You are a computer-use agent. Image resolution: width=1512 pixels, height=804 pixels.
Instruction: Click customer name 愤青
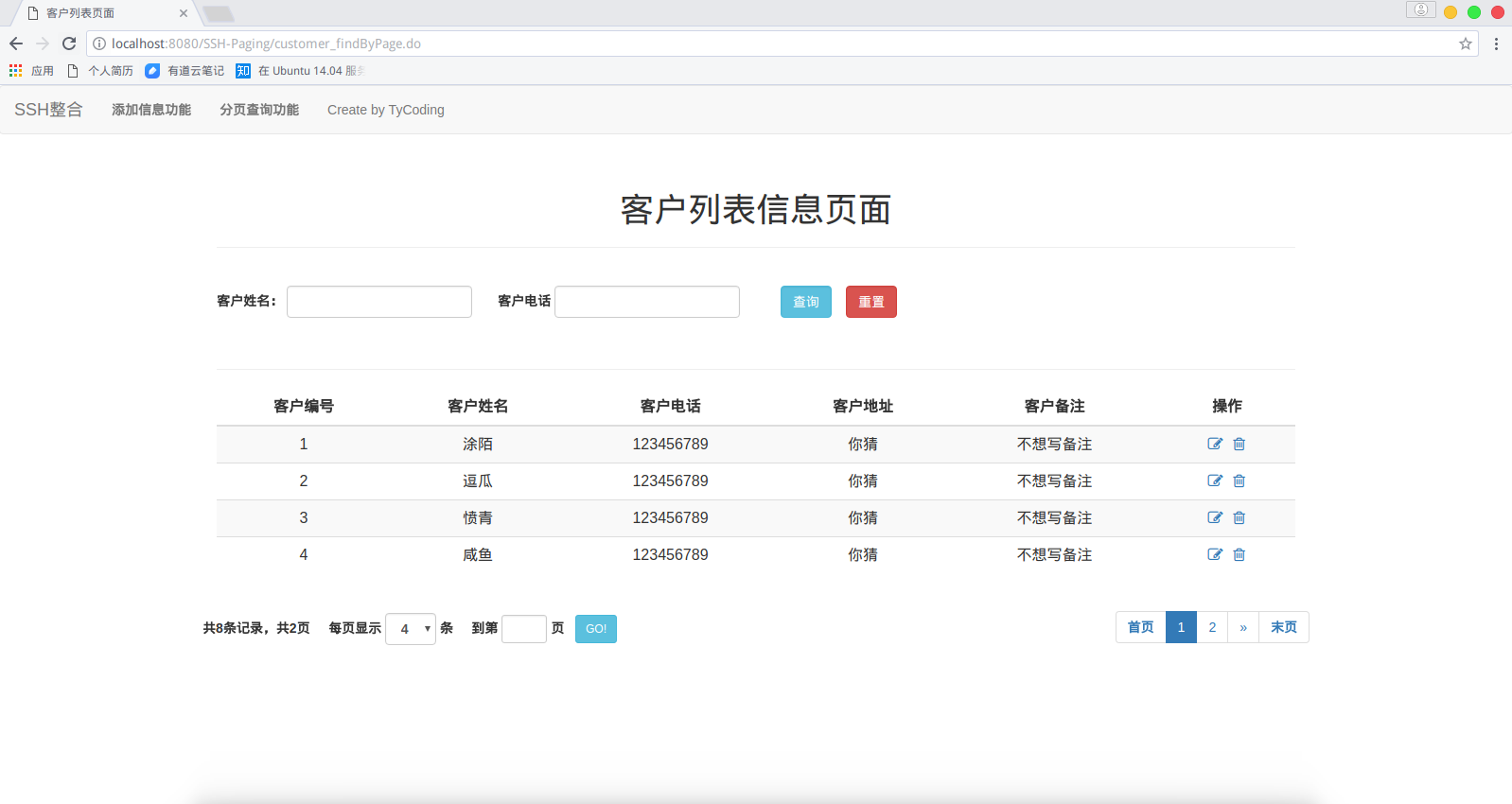tap(478, 517)
